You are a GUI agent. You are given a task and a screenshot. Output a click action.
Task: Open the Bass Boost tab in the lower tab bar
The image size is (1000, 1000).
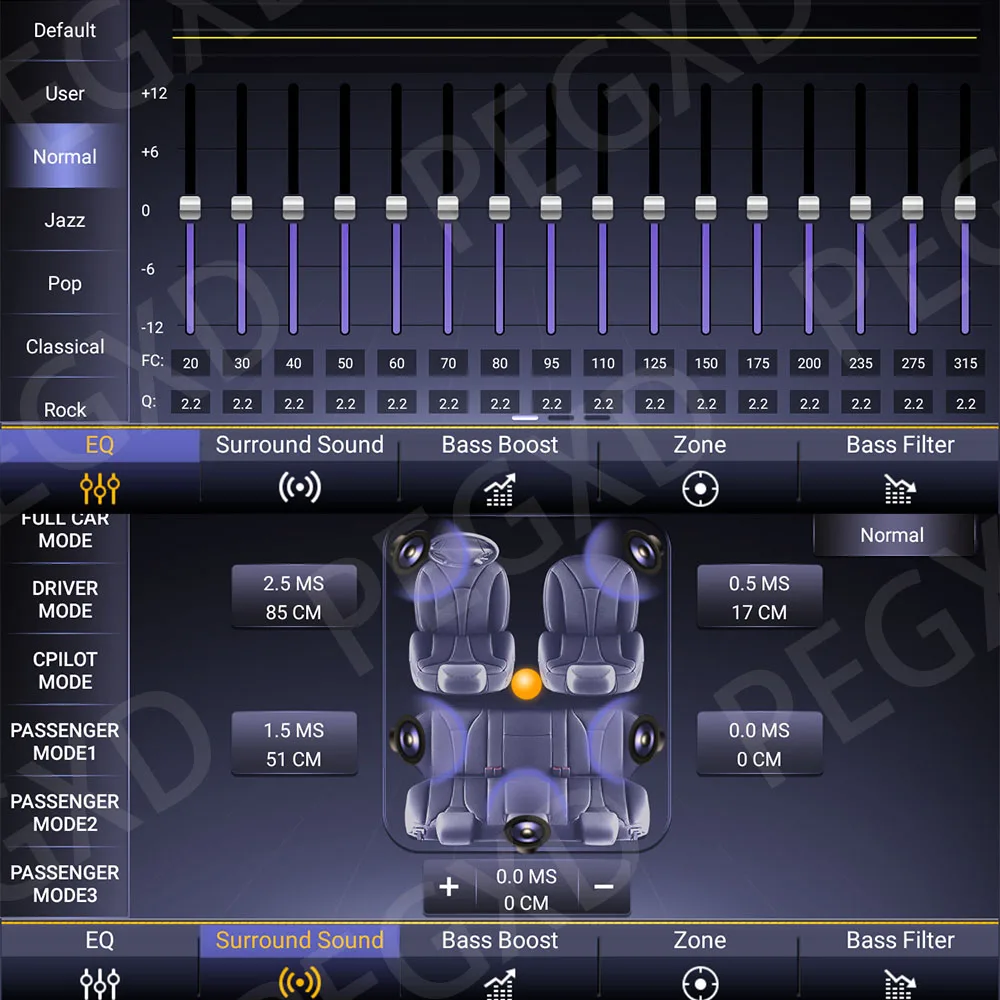pyautogui.click(x=499, y=962)
